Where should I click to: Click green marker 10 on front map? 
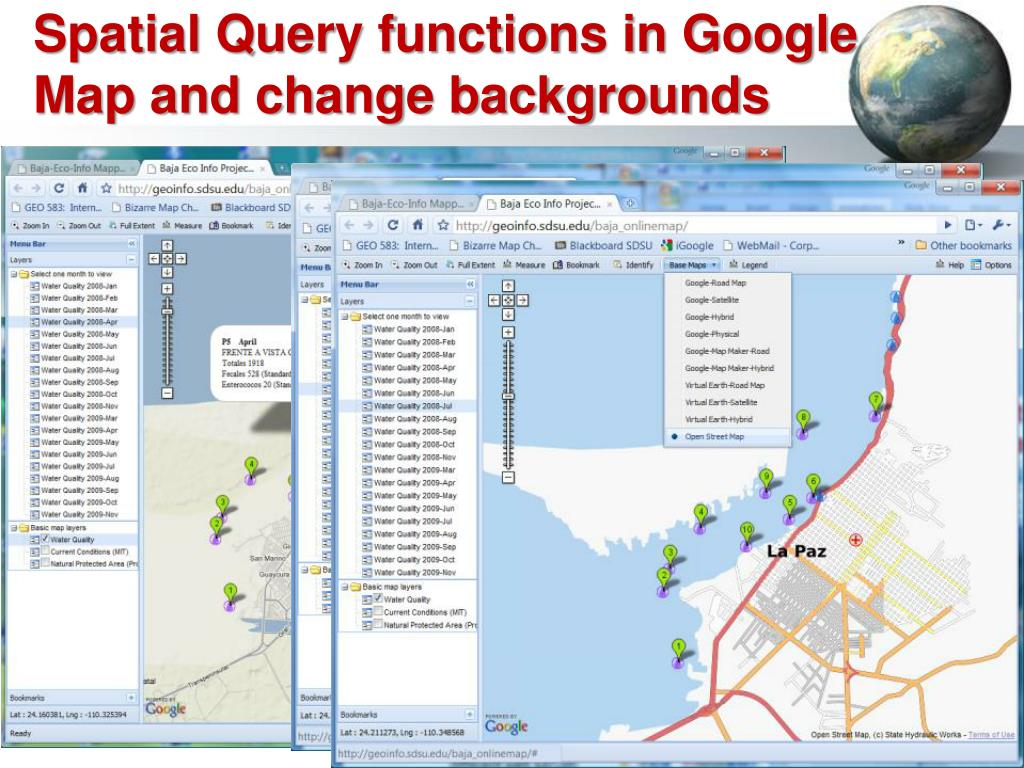coord(747,532)
